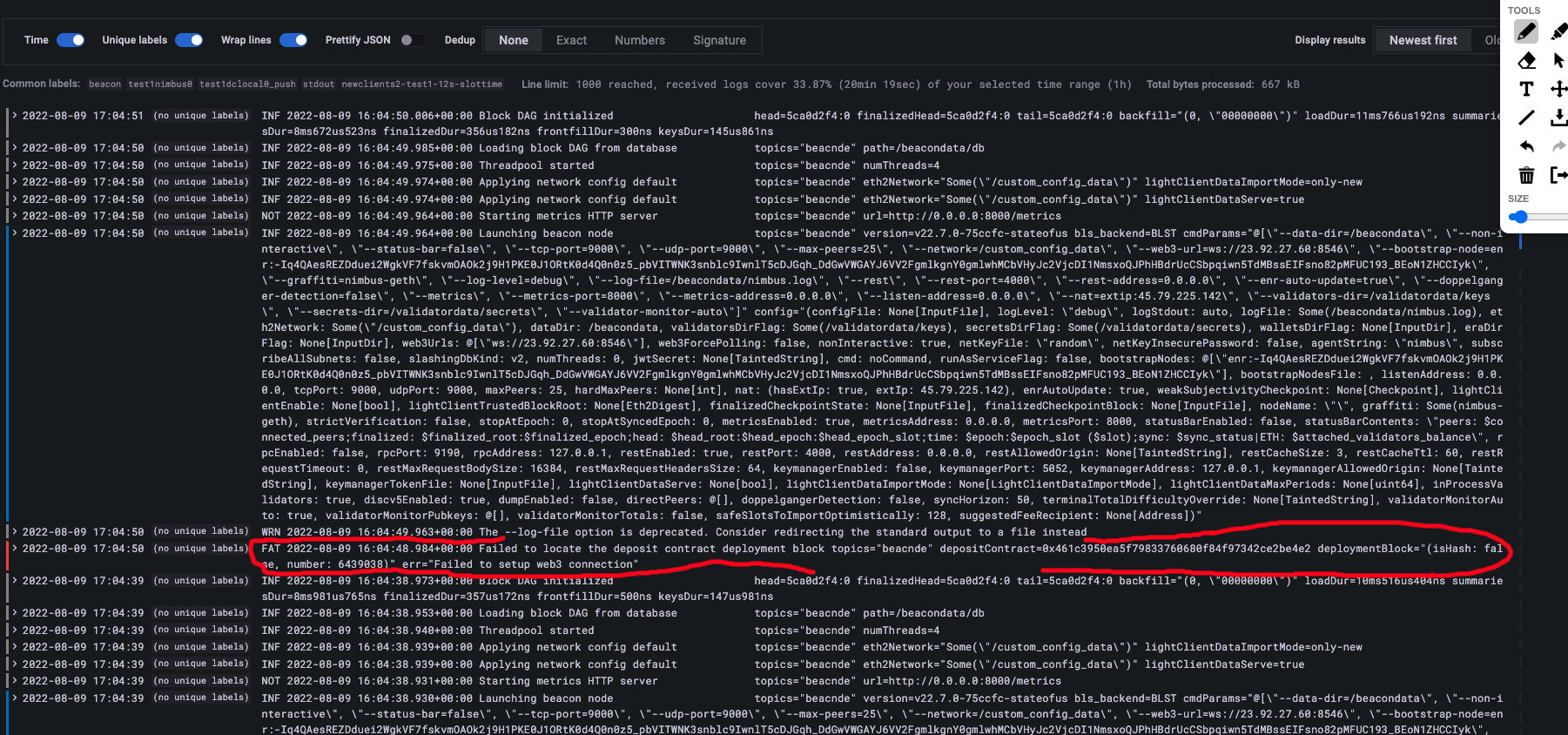Switch off Wrap lines
The image size is (1568, 735).
(x=293, y=40)
